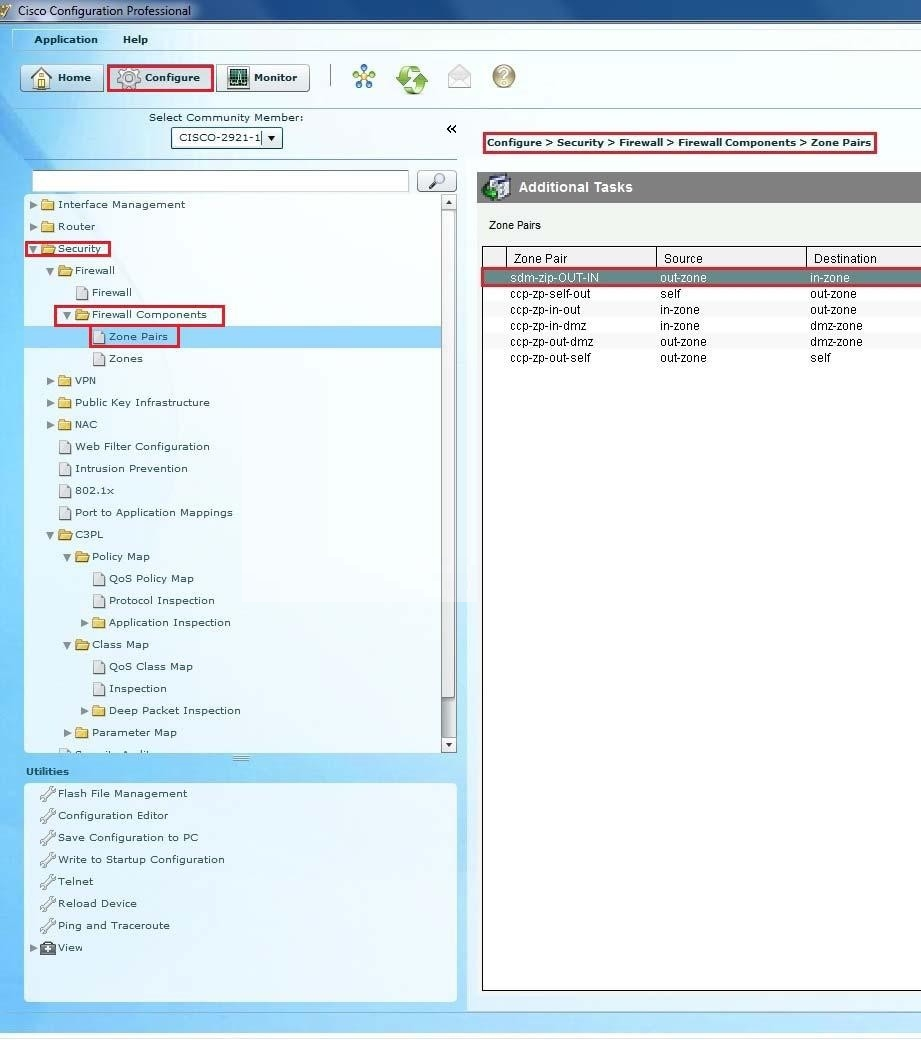Sort by the Zone Pair column header
The width and height of the screenshot is (921, 1040).
[x=581, y=258]
